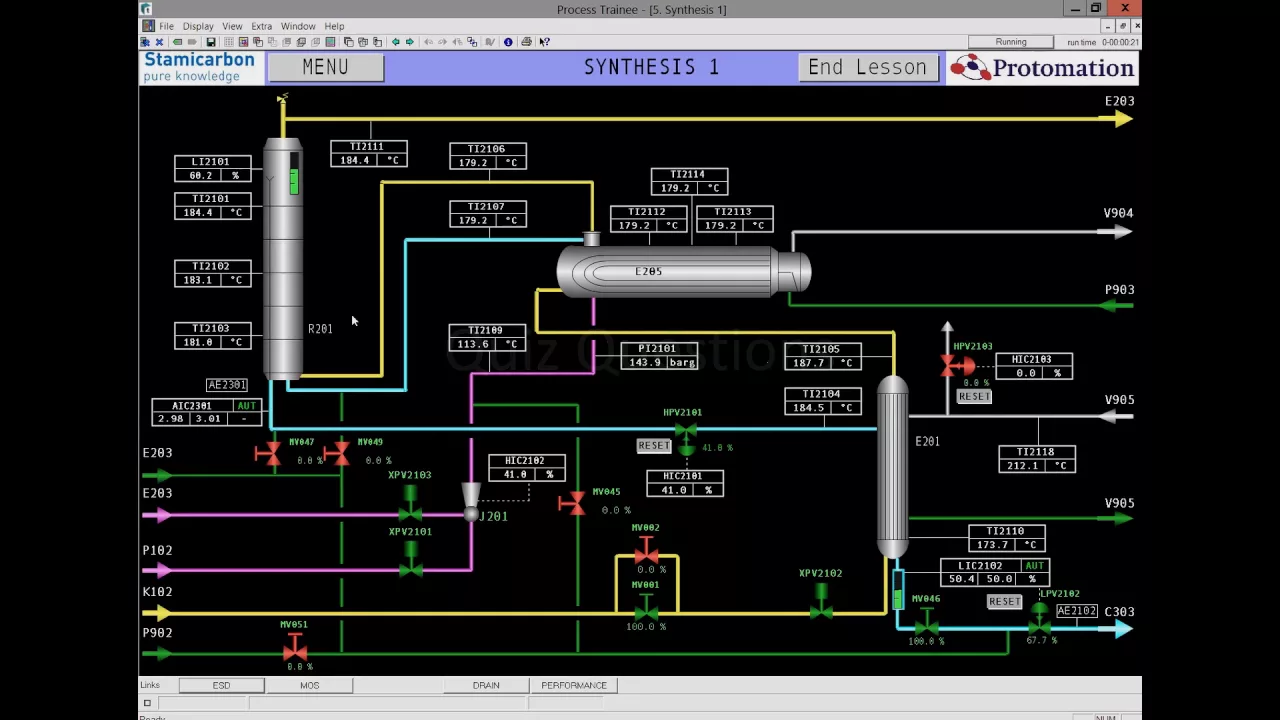
Task: Click RESET button next to HPV2101
Action: pyautogui.click(x=653, y=446)
